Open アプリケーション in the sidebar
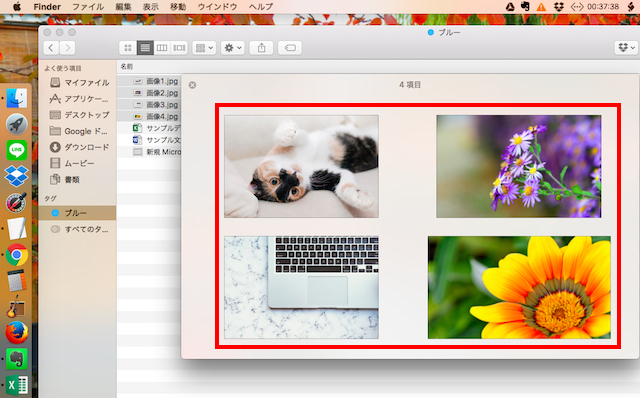Viewport: 640px width, 398px height. [78, 99]
